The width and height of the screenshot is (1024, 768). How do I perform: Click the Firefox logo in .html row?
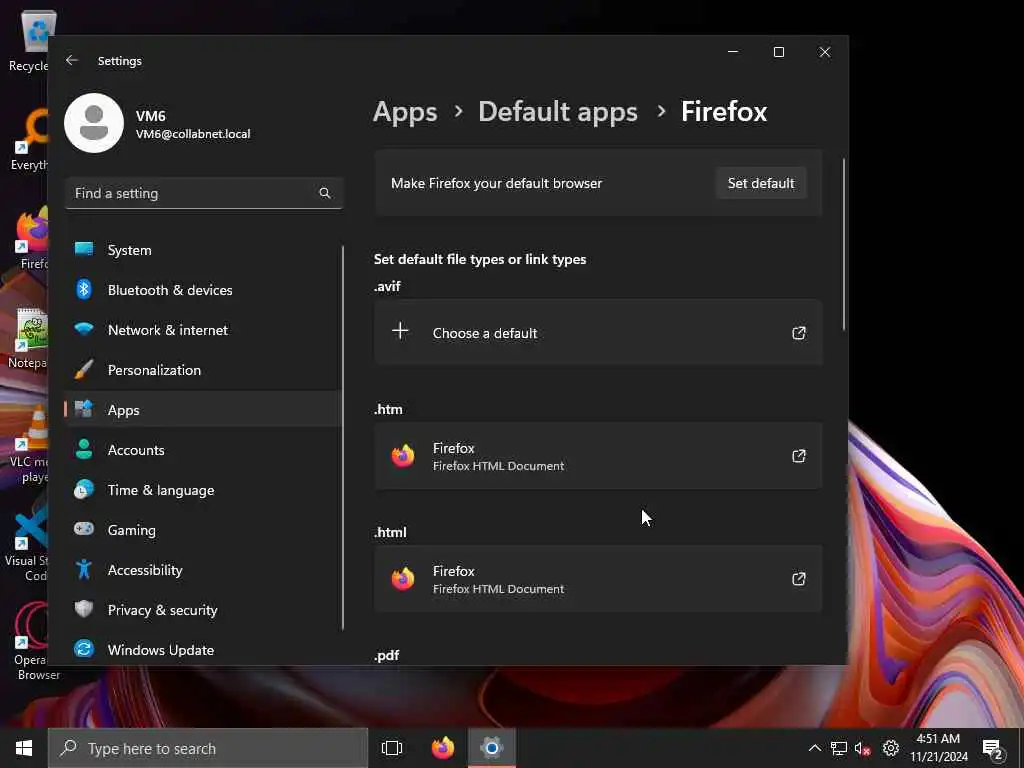click(x=403, y=578)
